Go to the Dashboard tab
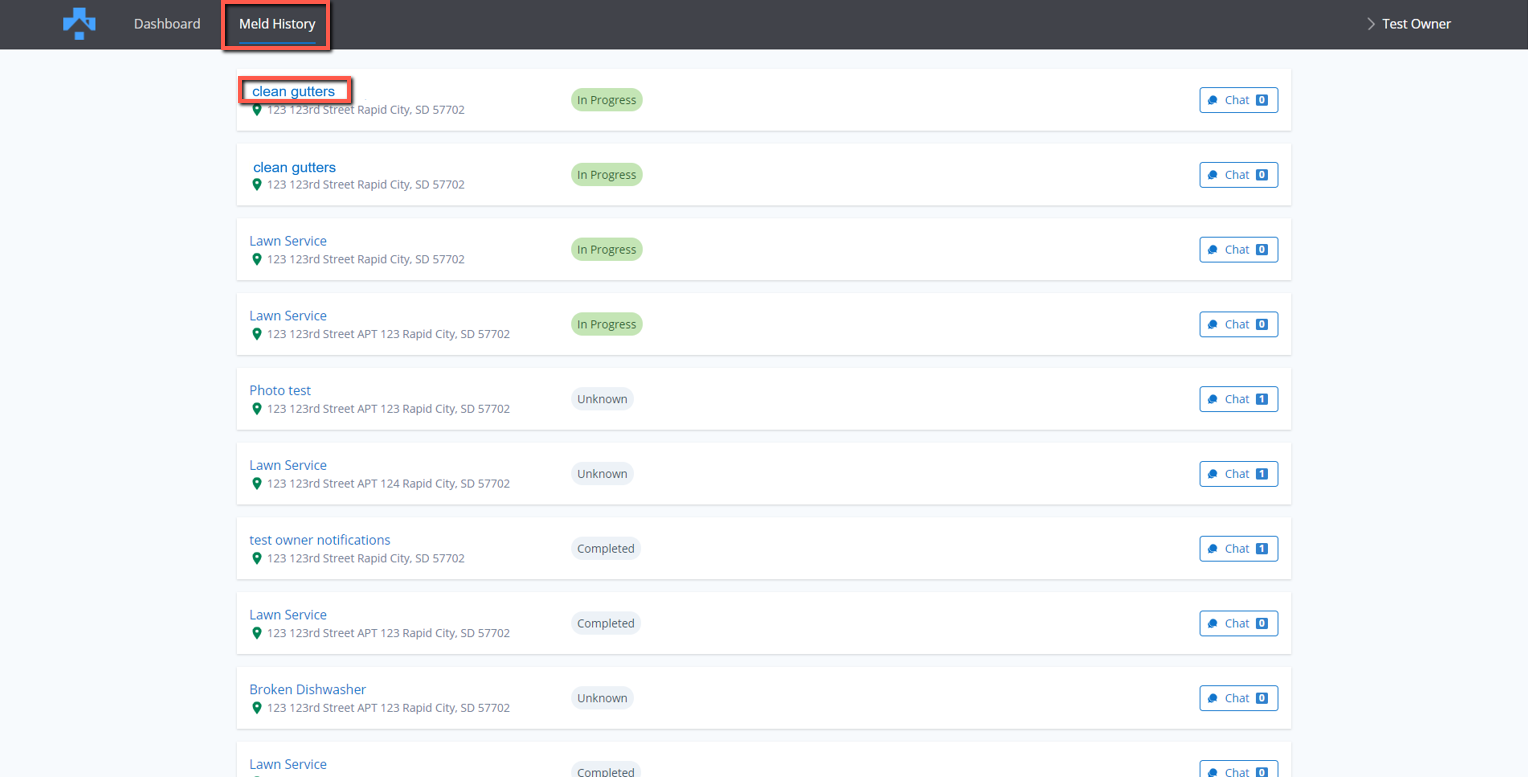1528x777 pixels. point(167,24)
